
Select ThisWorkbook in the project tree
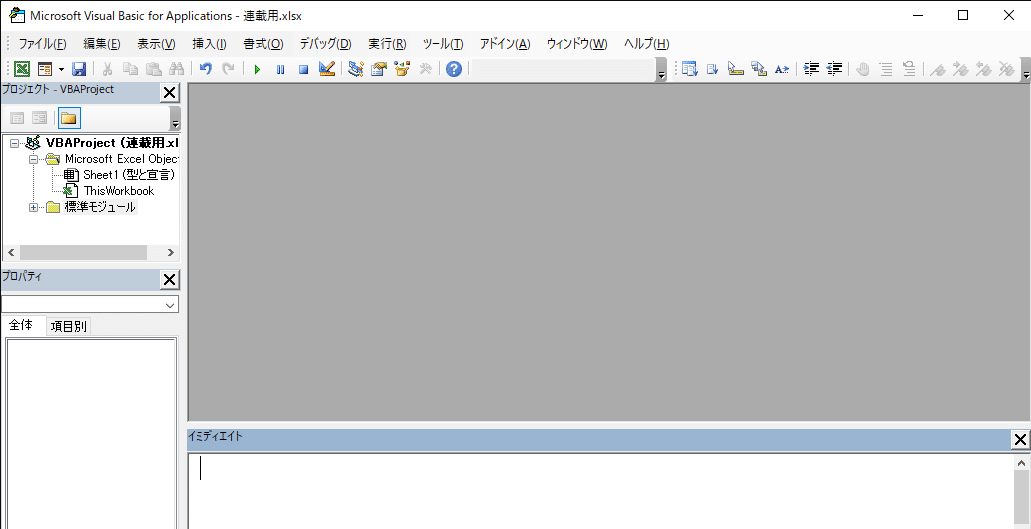tap(119, 191)
